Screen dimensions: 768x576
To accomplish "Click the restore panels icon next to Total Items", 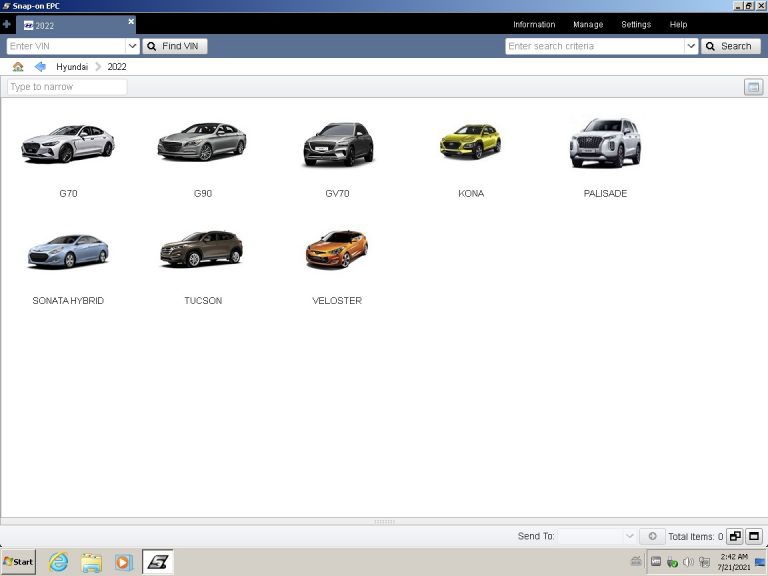I will pos(735,537).
